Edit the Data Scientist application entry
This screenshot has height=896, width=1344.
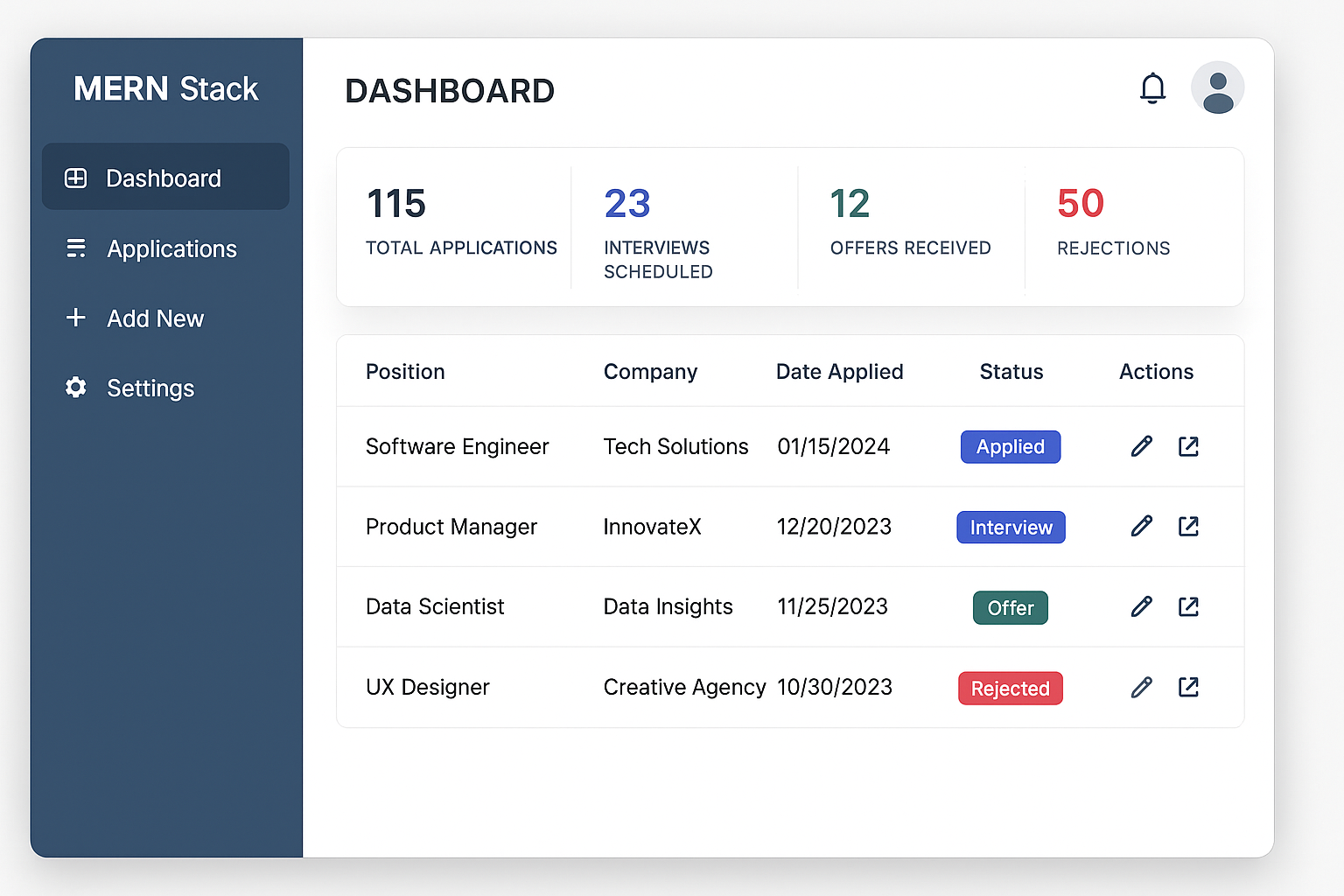1141,606
